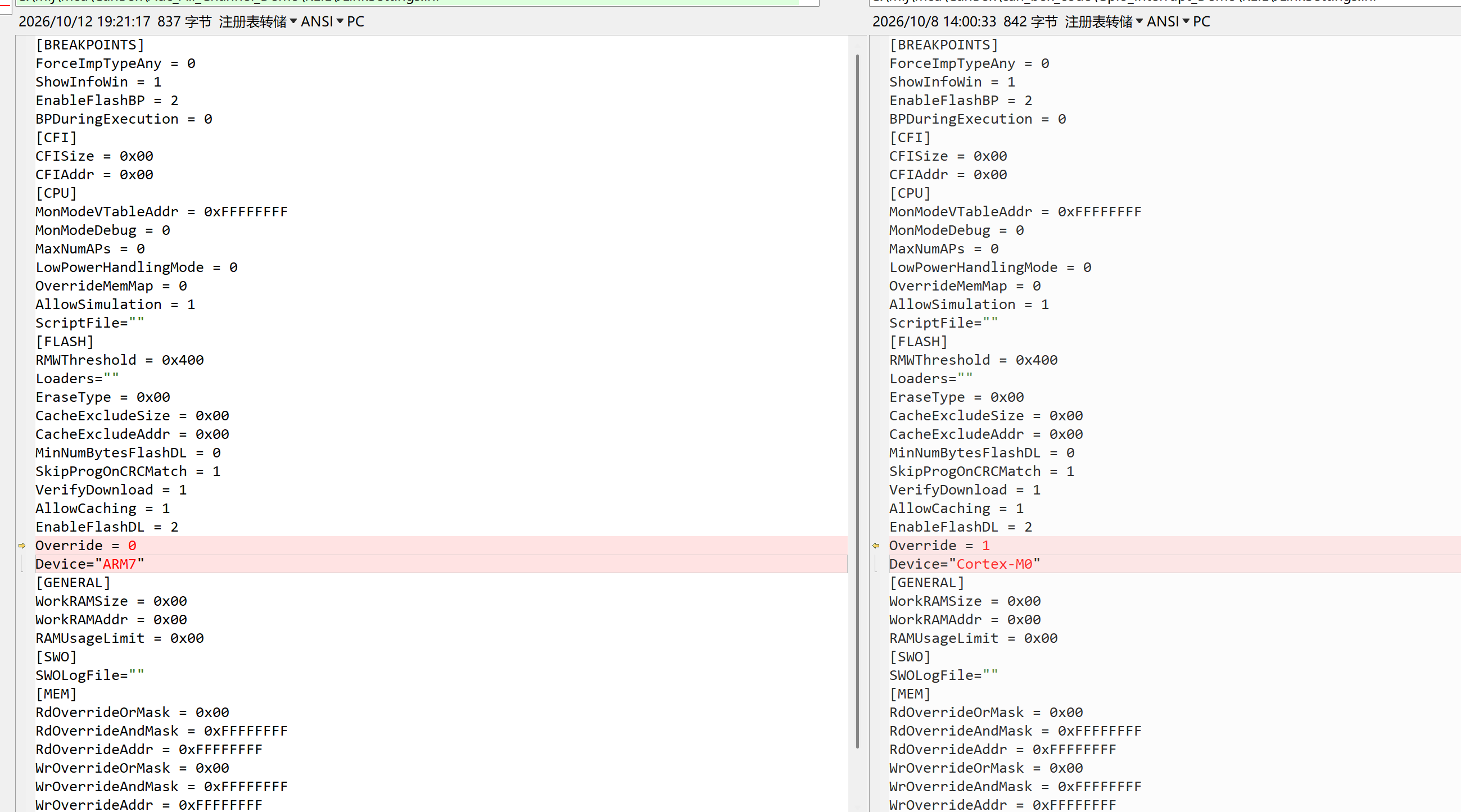
Task: Click right pane RdOverrideAndMask = 0xFFFFFFFF line
Action: [x=1015, y=731]
